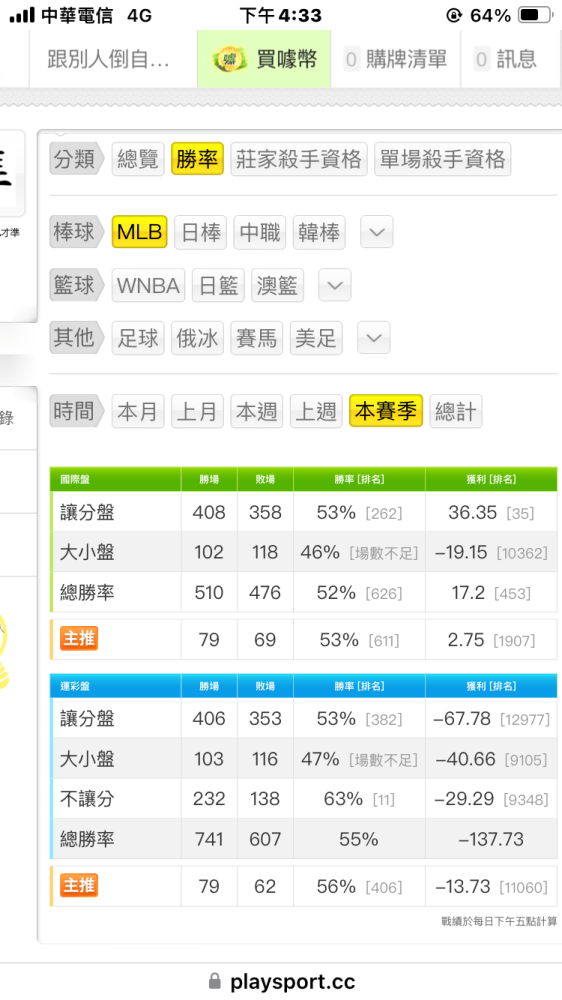Click 主推 badge in 運彩盤 table

click(79, 885)
